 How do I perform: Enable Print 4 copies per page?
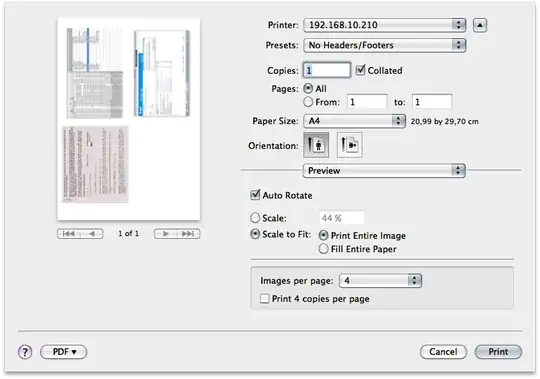point(264,298)
